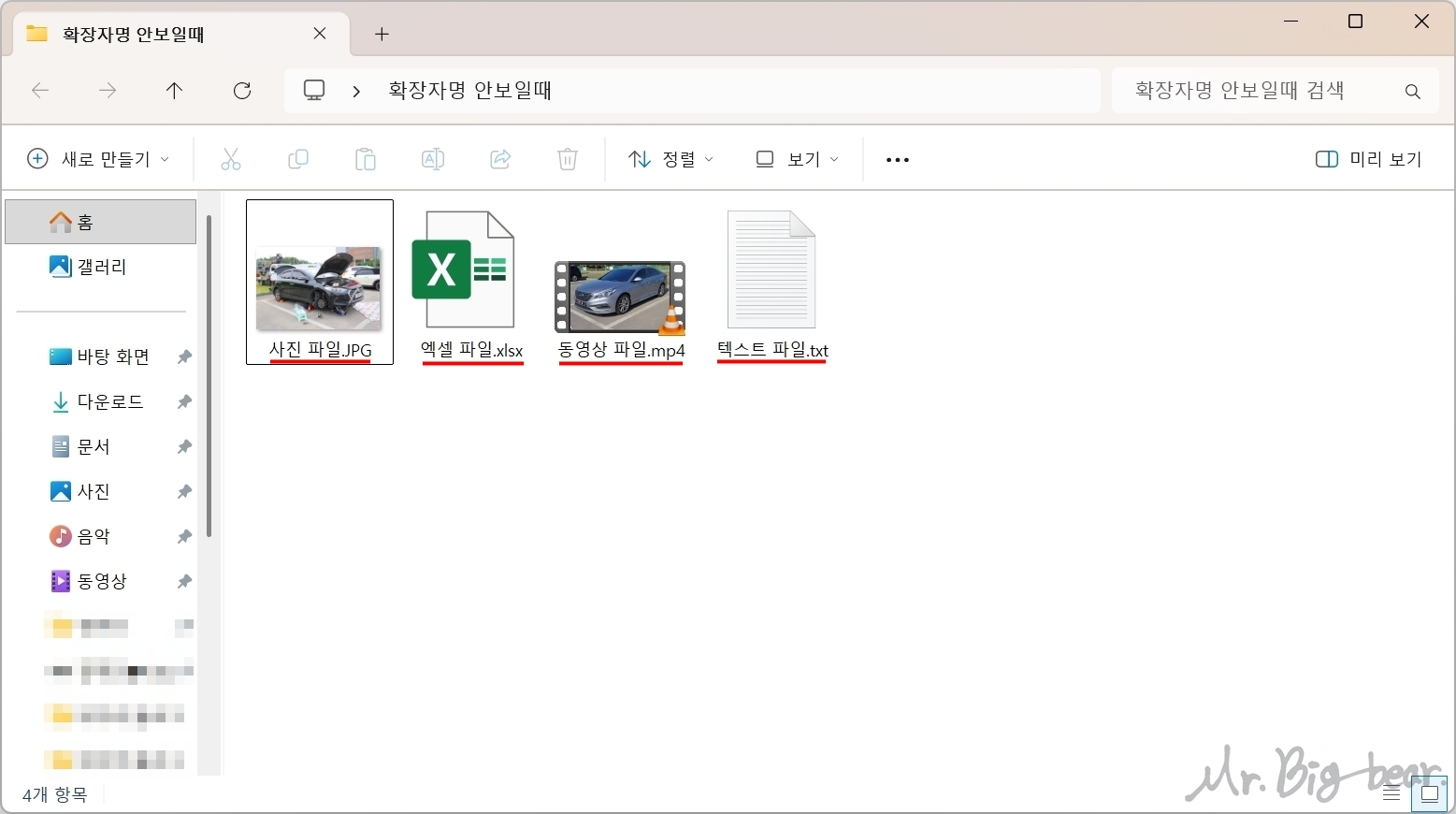Minimize the File Explorer window

coord(1291,22)
